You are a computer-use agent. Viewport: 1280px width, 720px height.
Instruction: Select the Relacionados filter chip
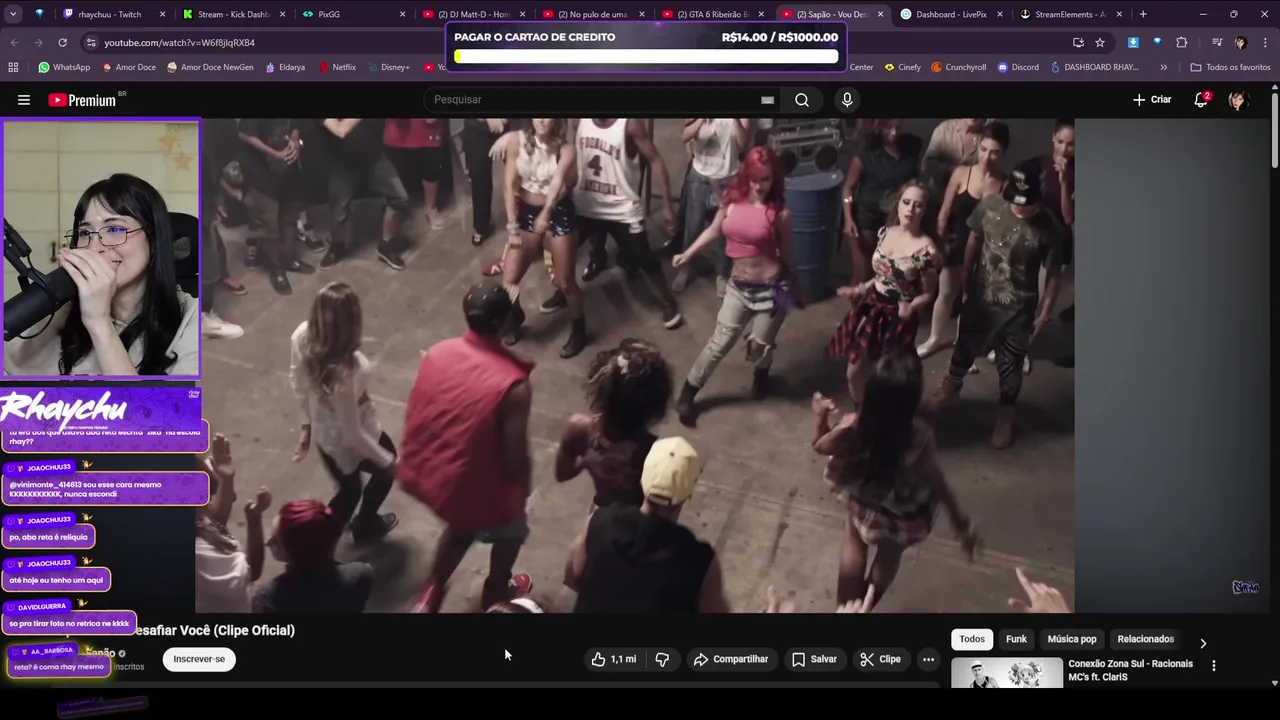1145,639
